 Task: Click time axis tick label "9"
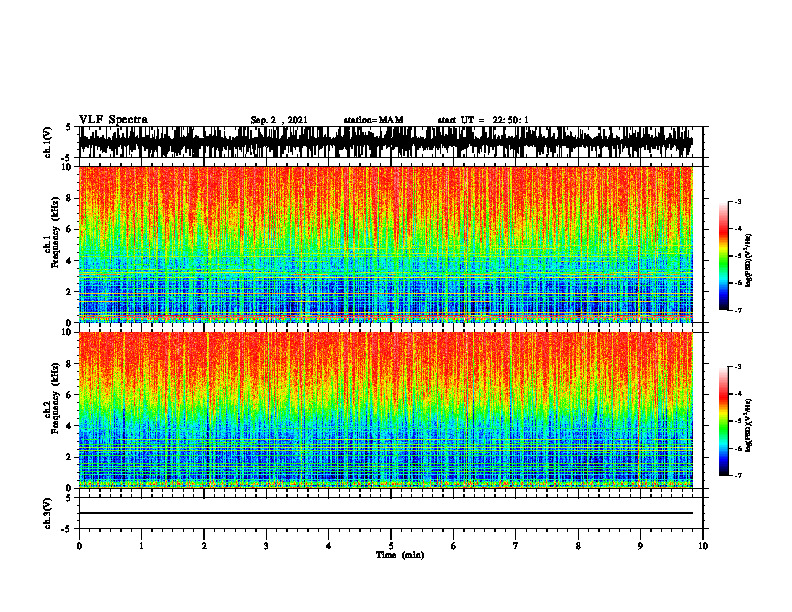coord(640,546)
